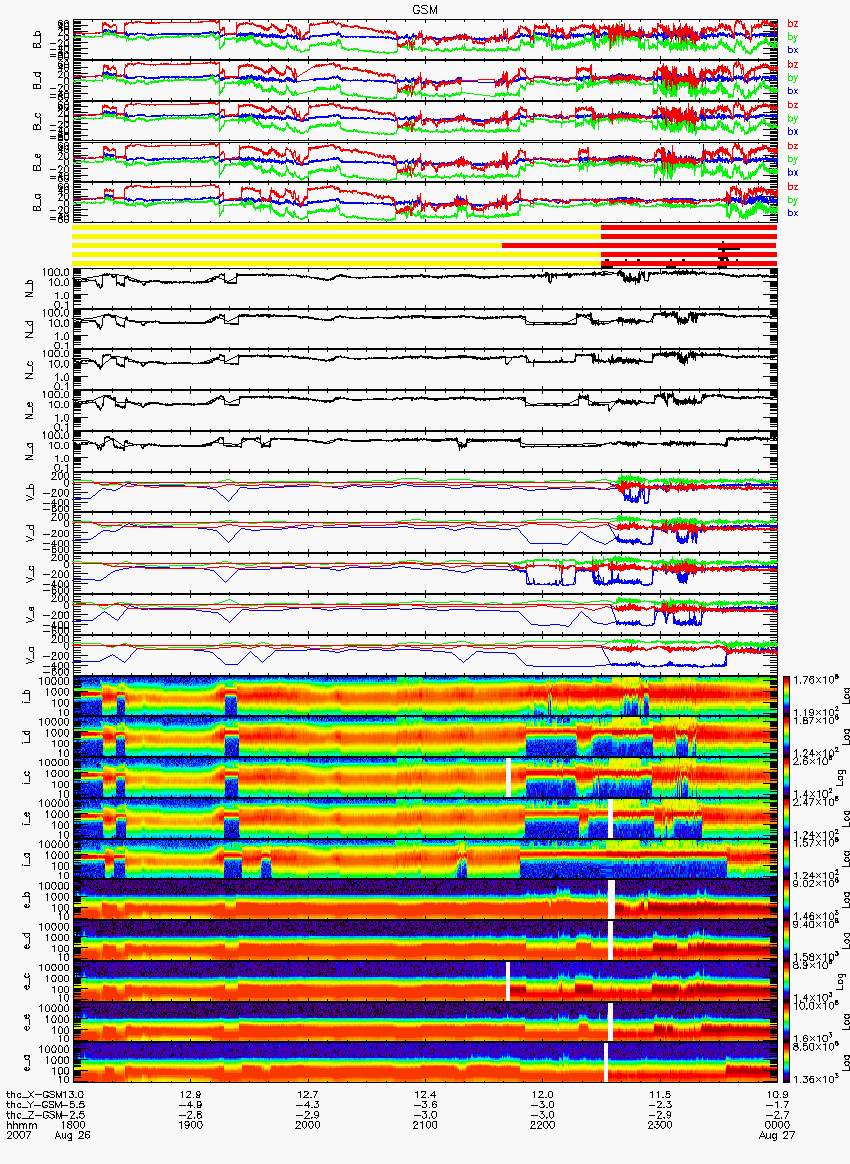Click the color bar beside i_b spectrogram
The image size is (850, 1164).
[784, 696]
